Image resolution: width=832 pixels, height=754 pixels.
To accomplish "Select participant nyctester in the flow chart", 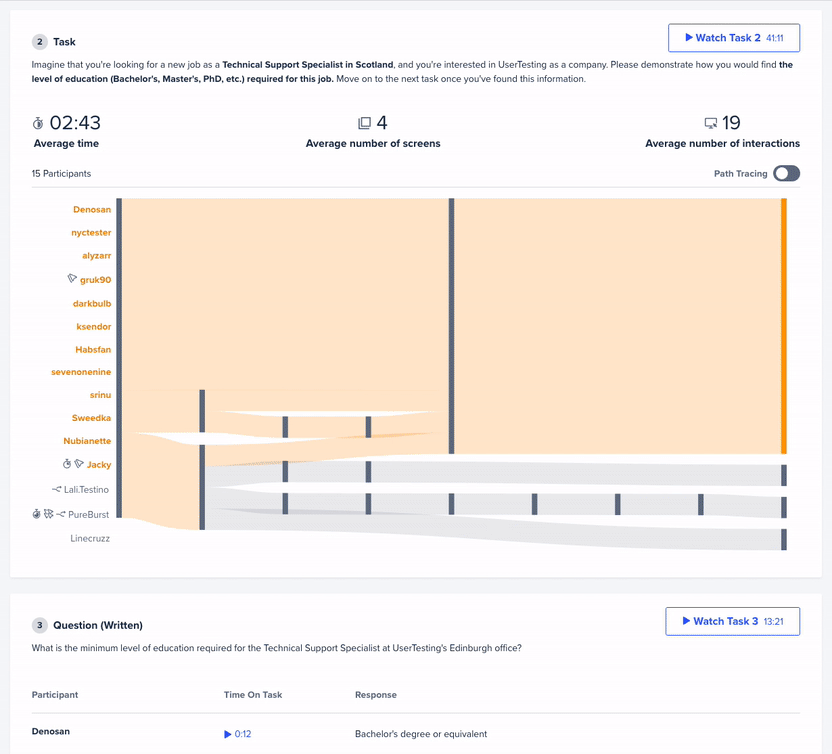I will [x=91, y=233].
